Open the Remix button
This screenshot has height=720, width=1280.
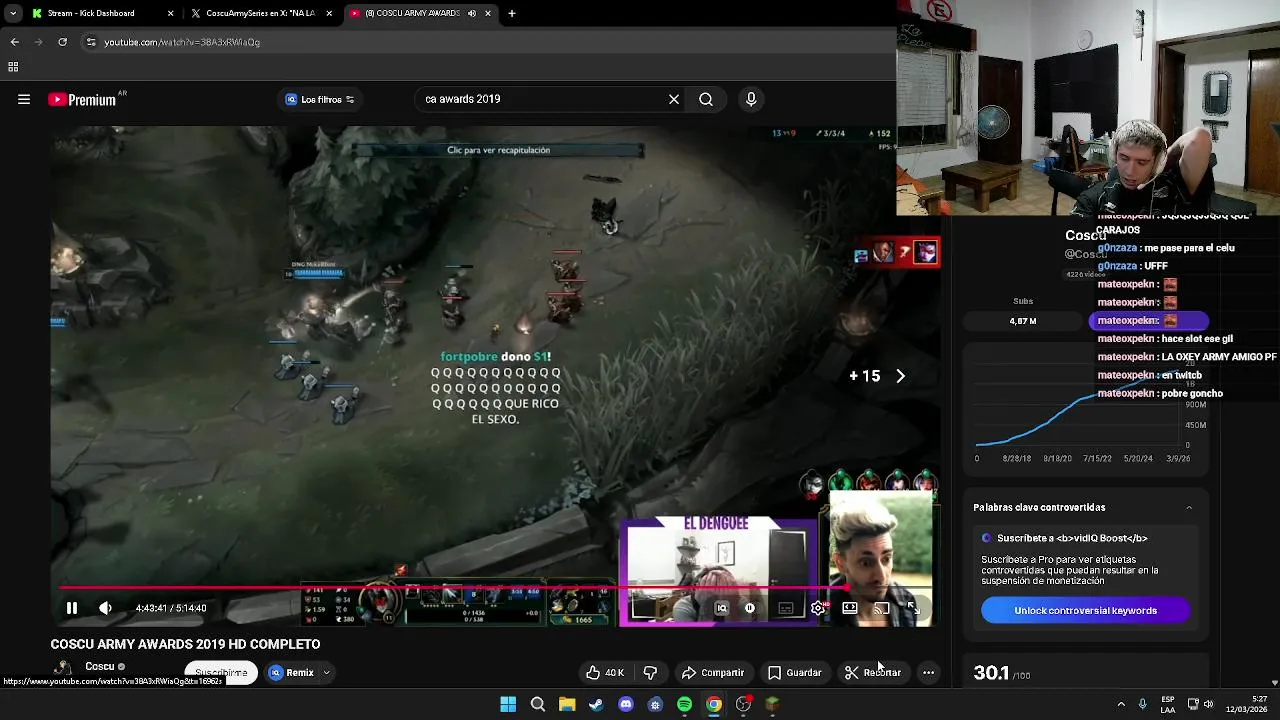[291, 673]
